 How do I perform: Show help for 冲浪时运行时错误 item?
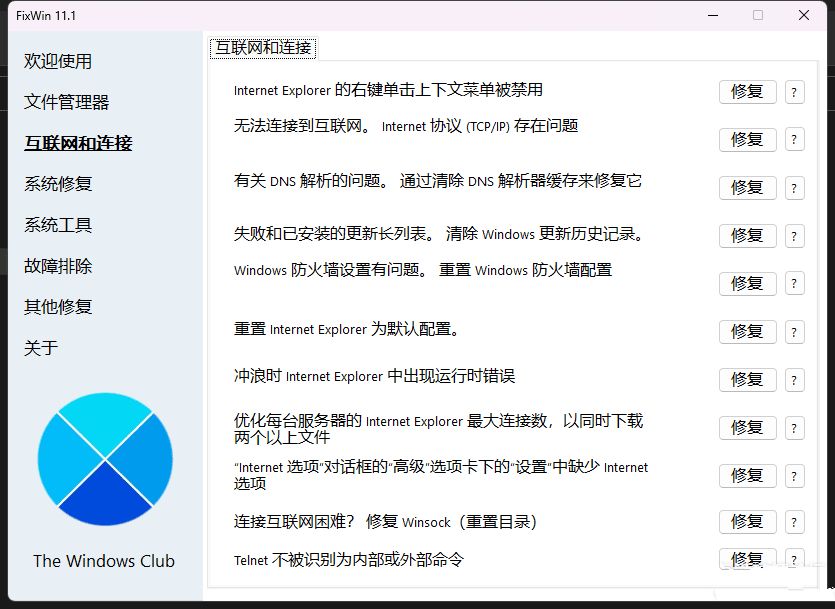(794, 380)
